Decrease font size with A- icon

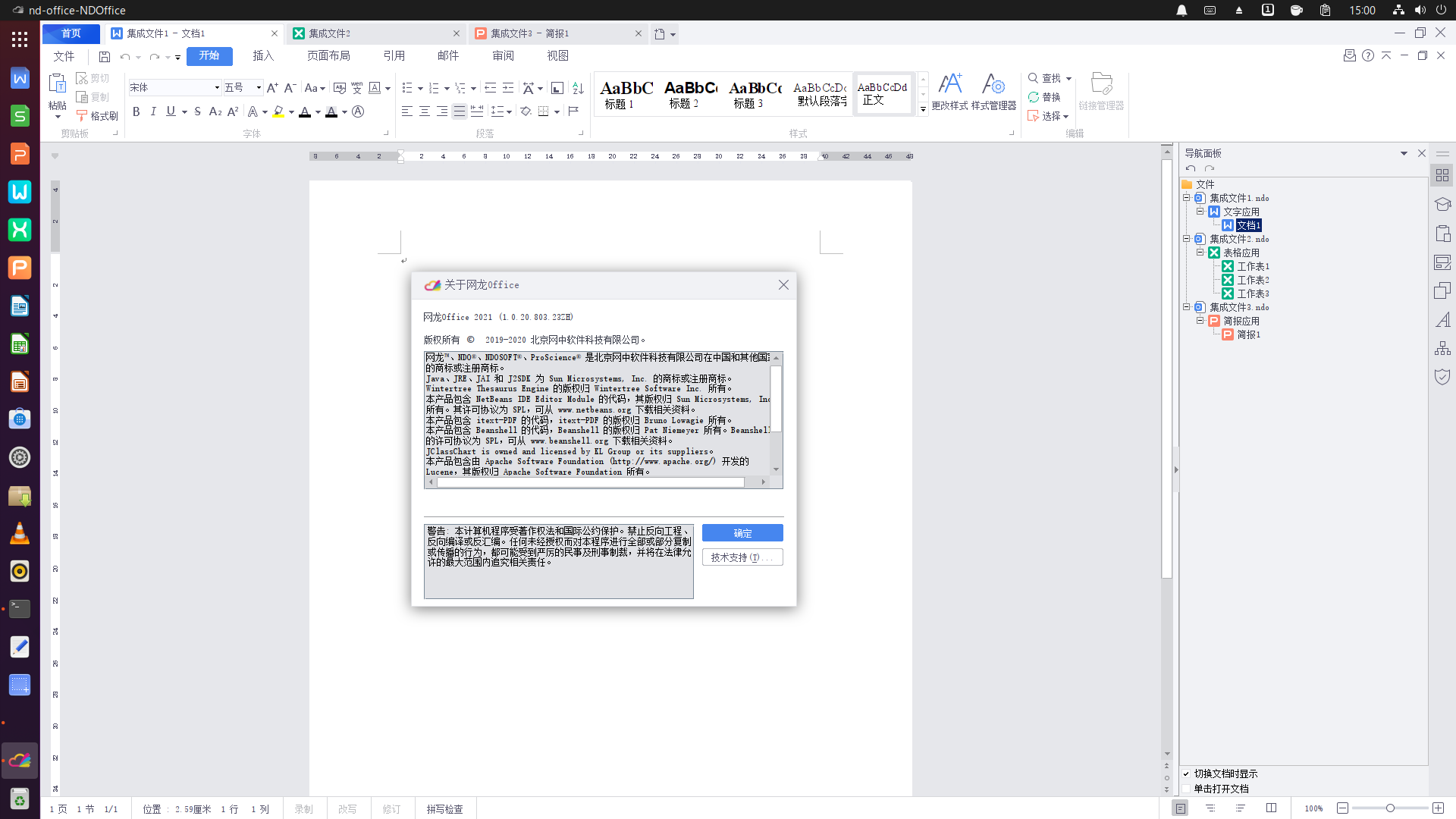290,88
